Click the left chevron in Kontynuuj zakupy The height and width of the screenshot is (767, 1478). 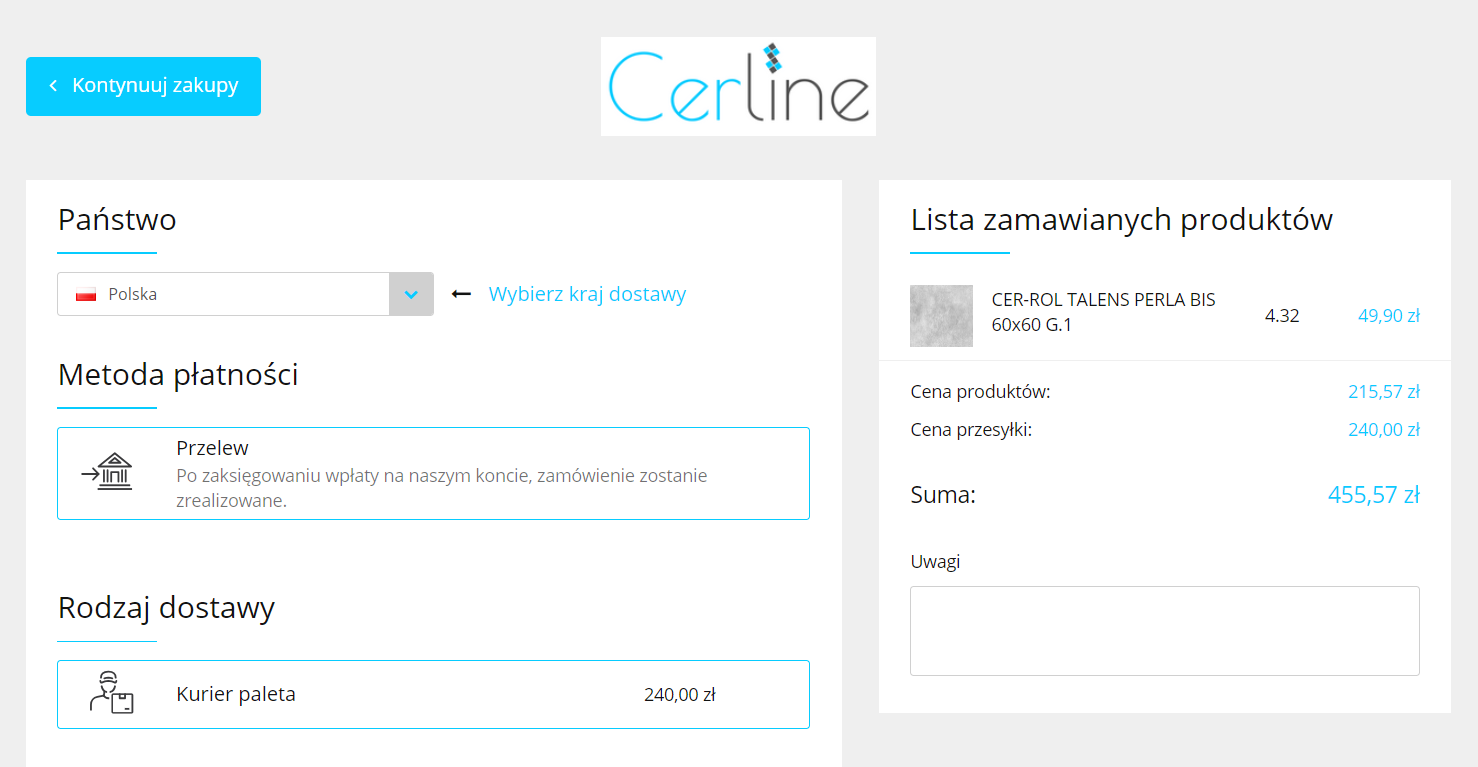tap(53, 86)
